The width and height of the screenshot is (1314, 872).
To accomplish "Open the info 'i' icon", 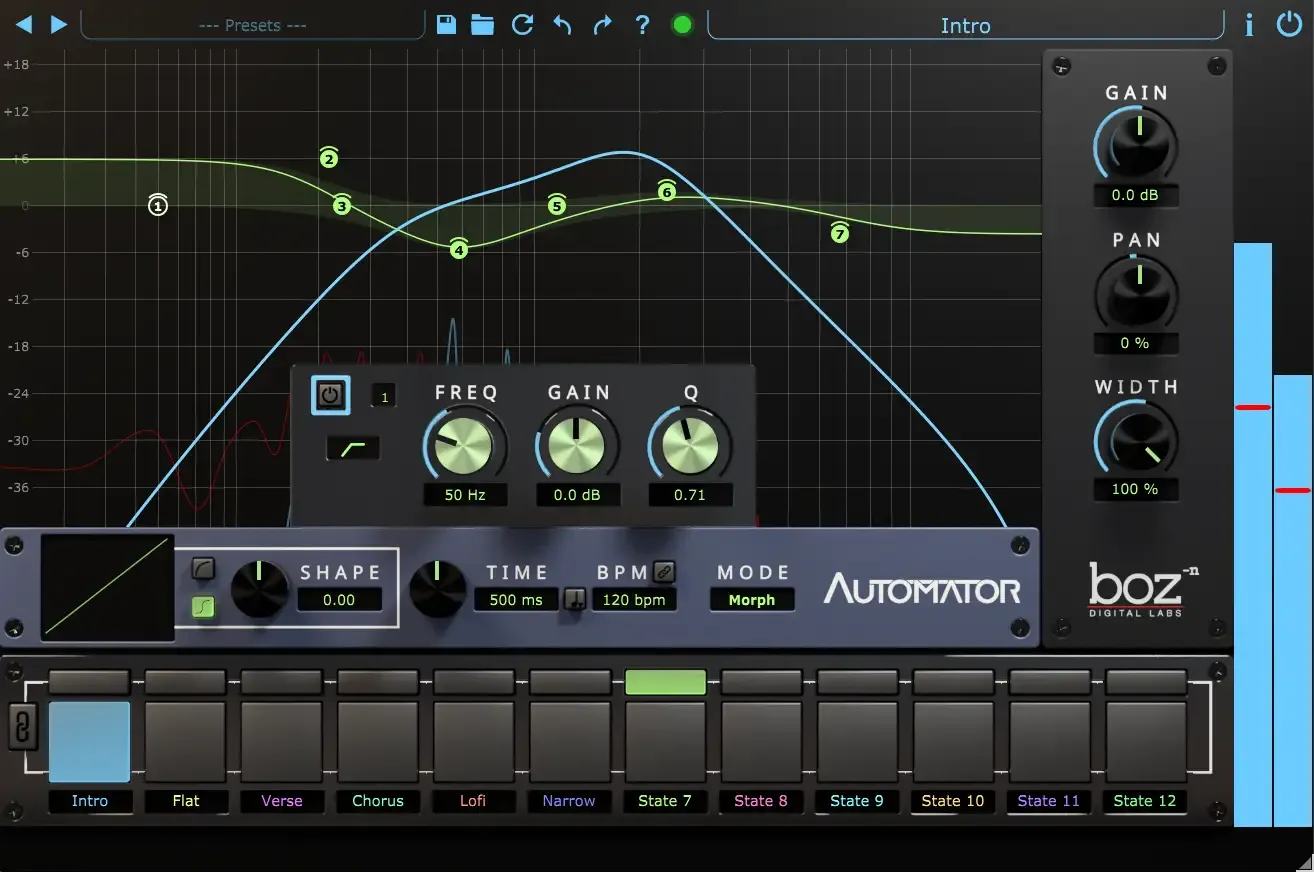I will click(1249, 24).
